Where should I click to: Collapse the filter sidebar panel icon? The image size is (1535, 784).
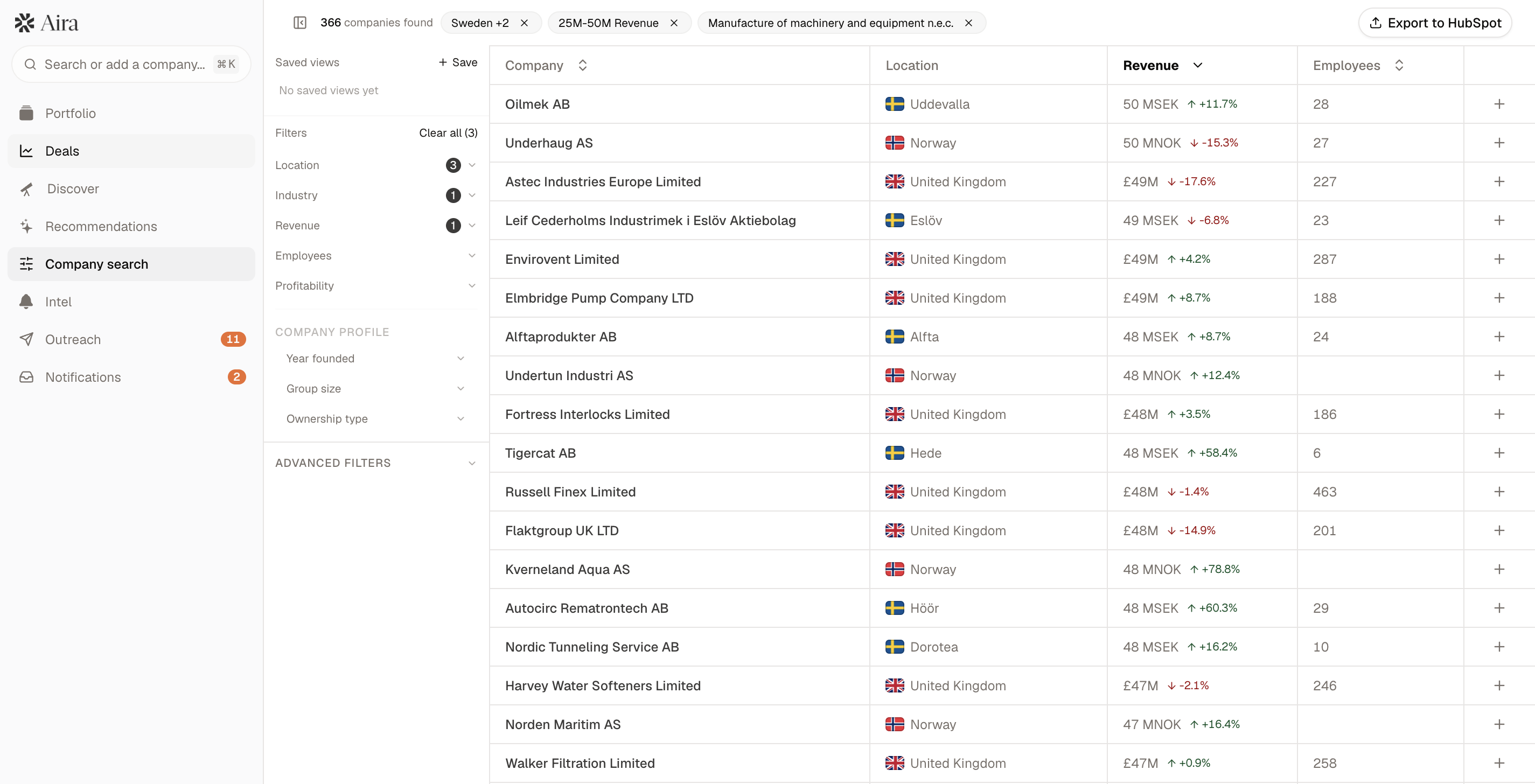[300, 23]
